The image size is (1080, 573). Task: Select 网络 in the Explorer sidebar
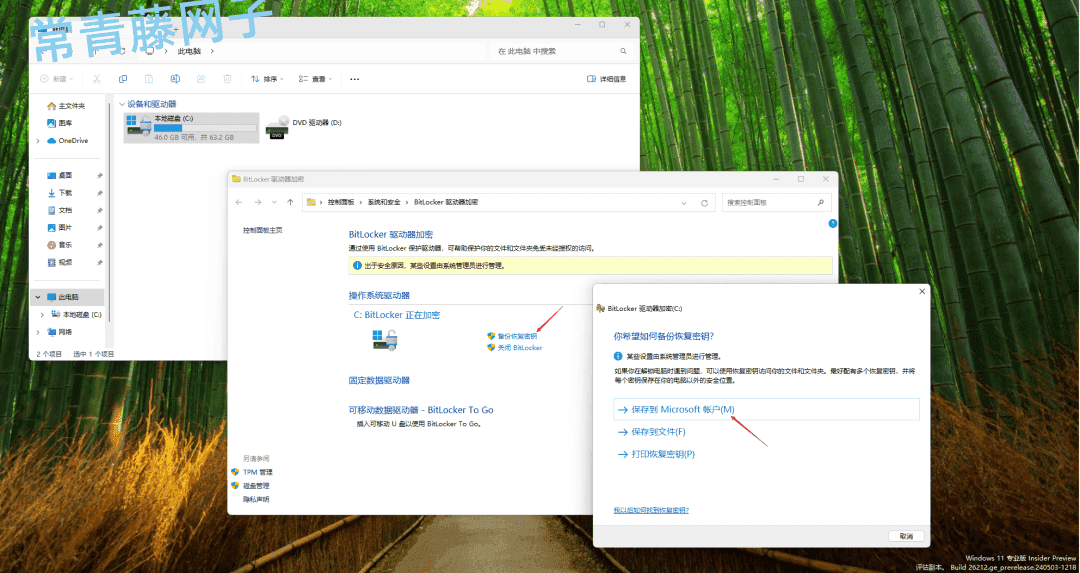click(x=60, y=332)
